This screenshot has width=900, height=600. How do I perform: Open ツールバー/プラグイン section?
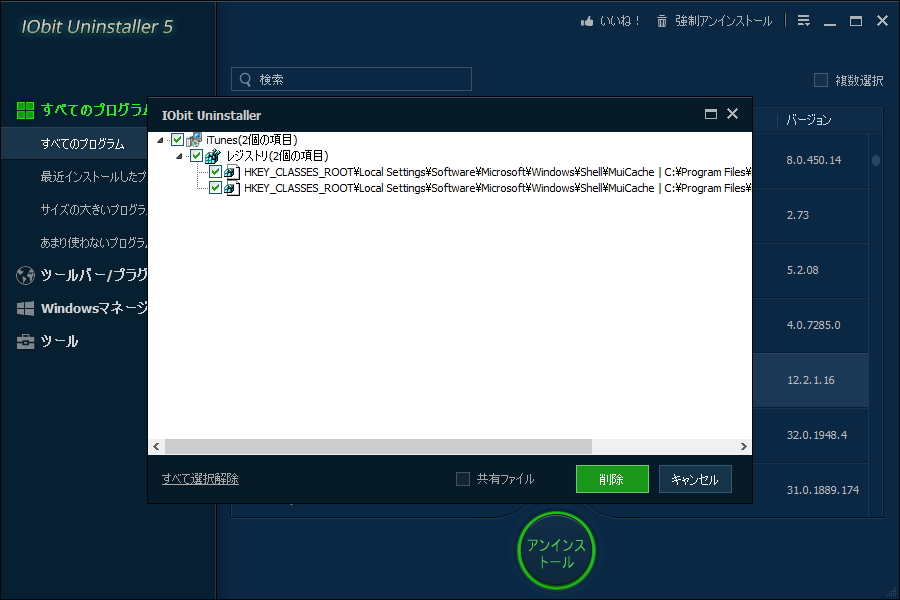click(x=94, y=276)
